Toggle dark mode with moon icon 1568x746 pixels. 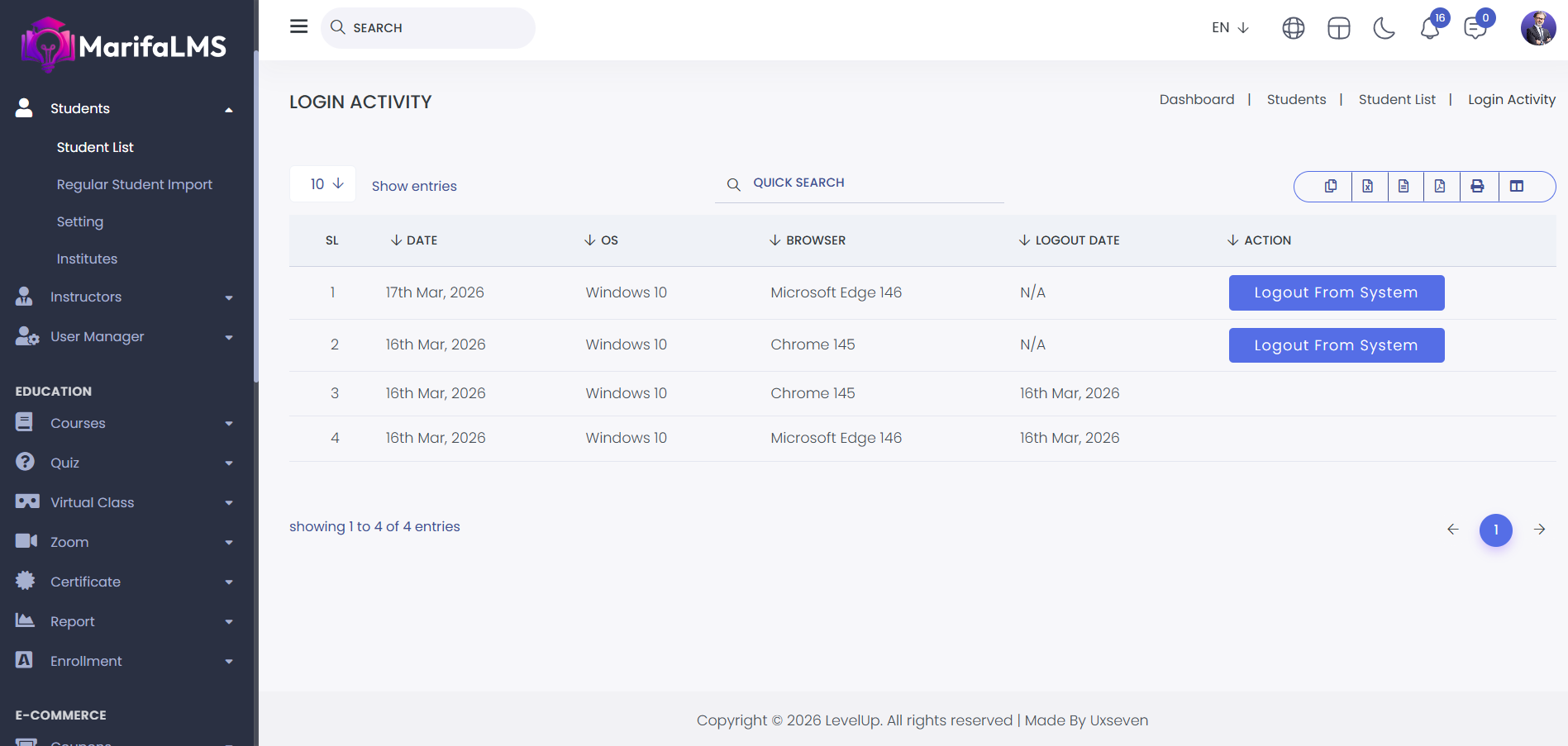1384,29
